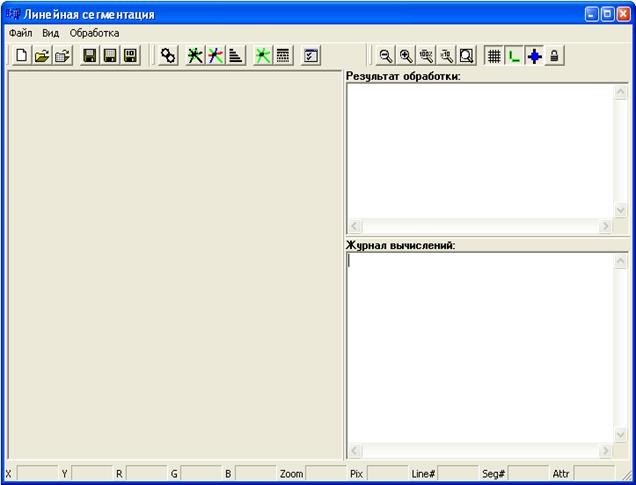Click right arrow of Журнал вычислений horizontal scrollbar
Viewport: 636px width, 485px height.
click(x=606, y=451)
